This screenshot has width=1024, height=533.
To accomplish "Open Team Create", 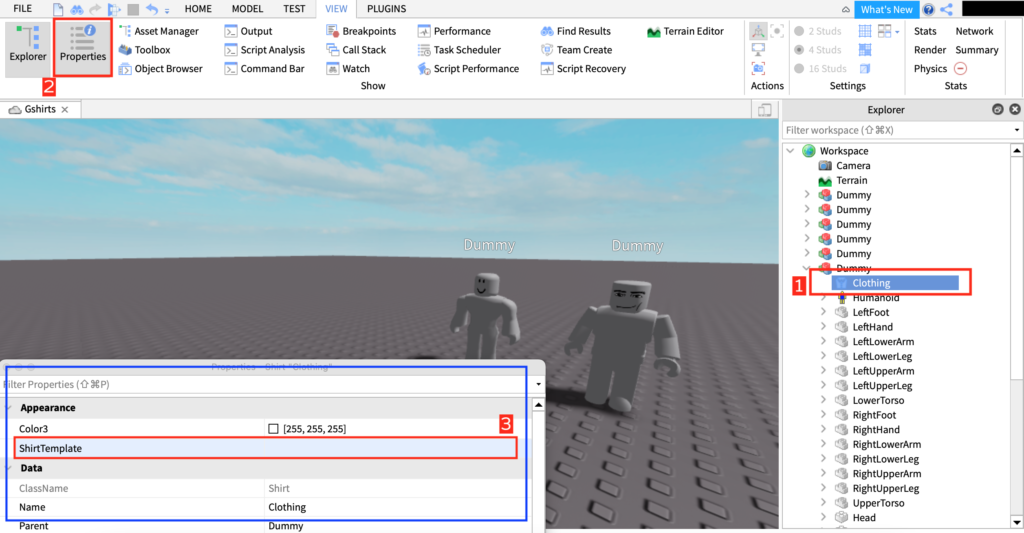I will [576, 50].
